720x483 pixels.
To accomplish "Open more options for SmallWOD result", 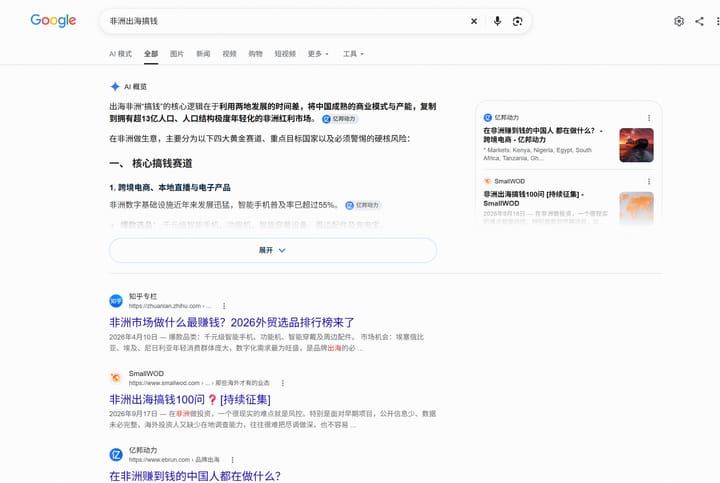I will click(282, 383).
